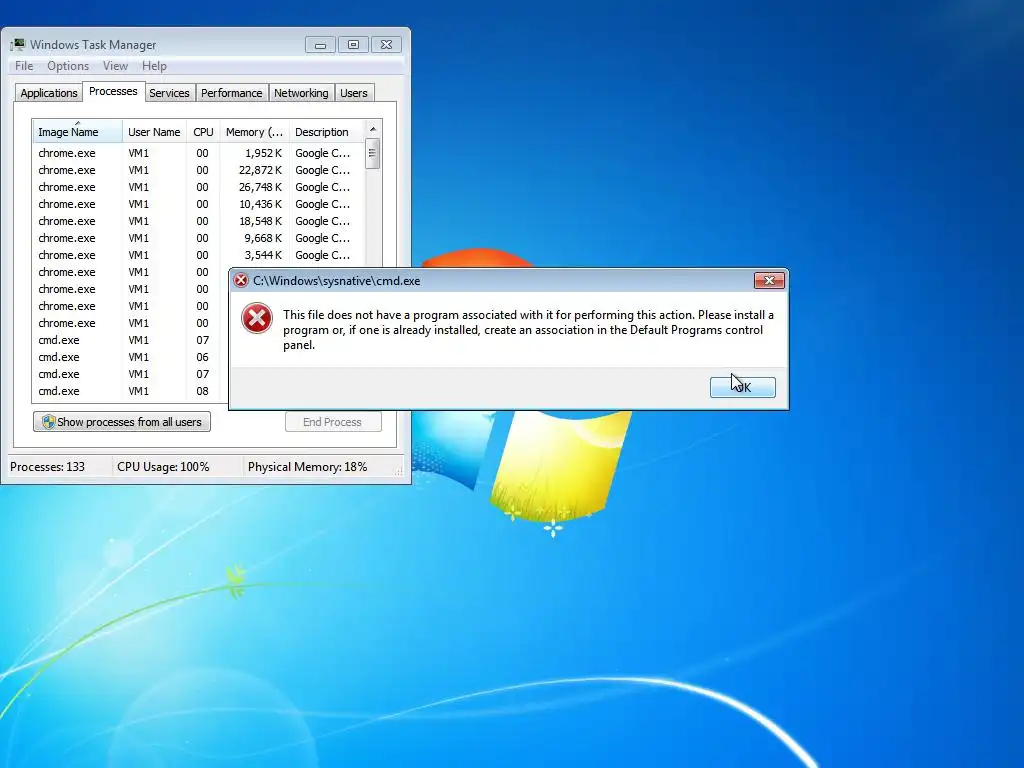Click the process list scrollbar thumb
The image size is (1024, 768).
(372, 153)
